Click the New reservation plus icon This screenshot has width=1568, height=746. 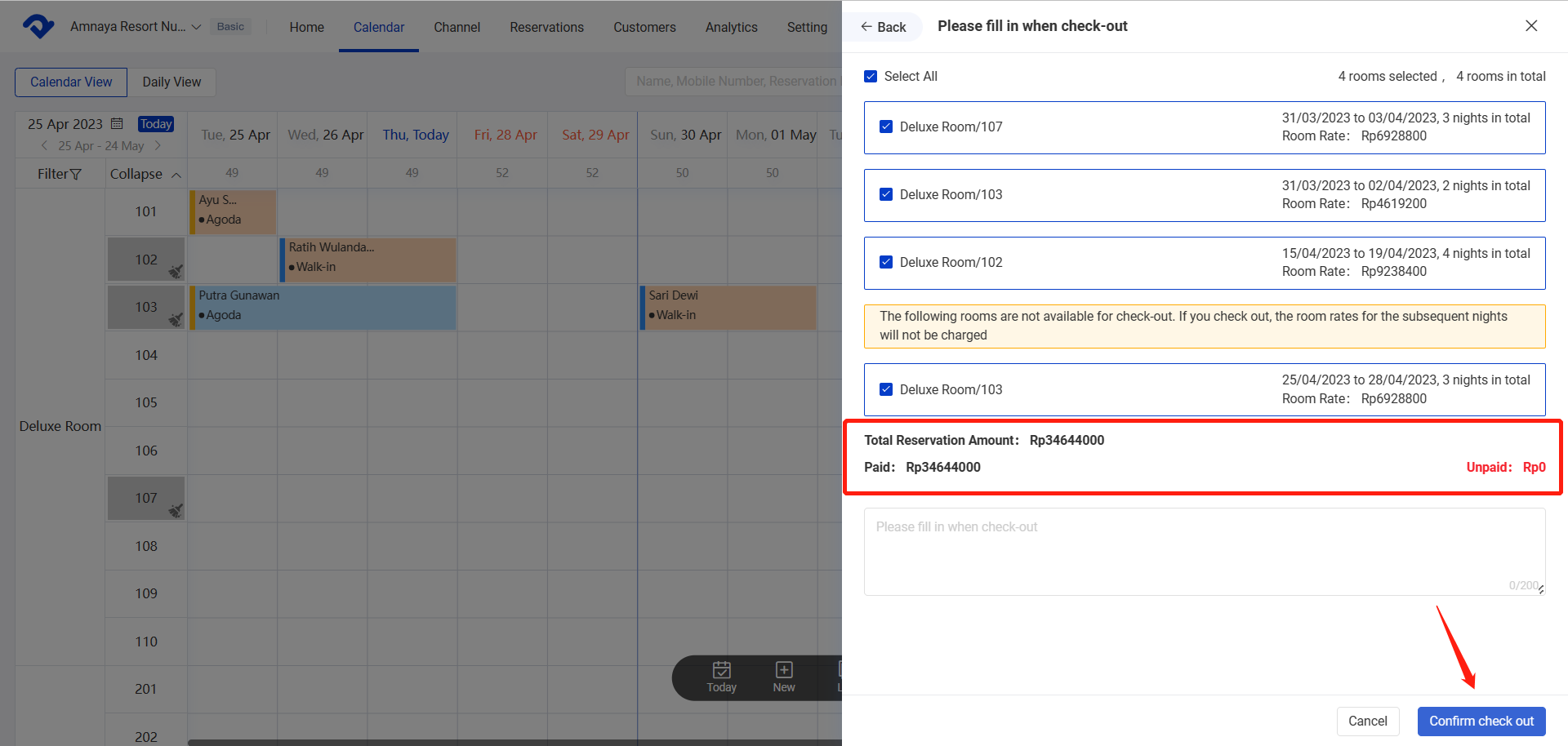(783, 670)
